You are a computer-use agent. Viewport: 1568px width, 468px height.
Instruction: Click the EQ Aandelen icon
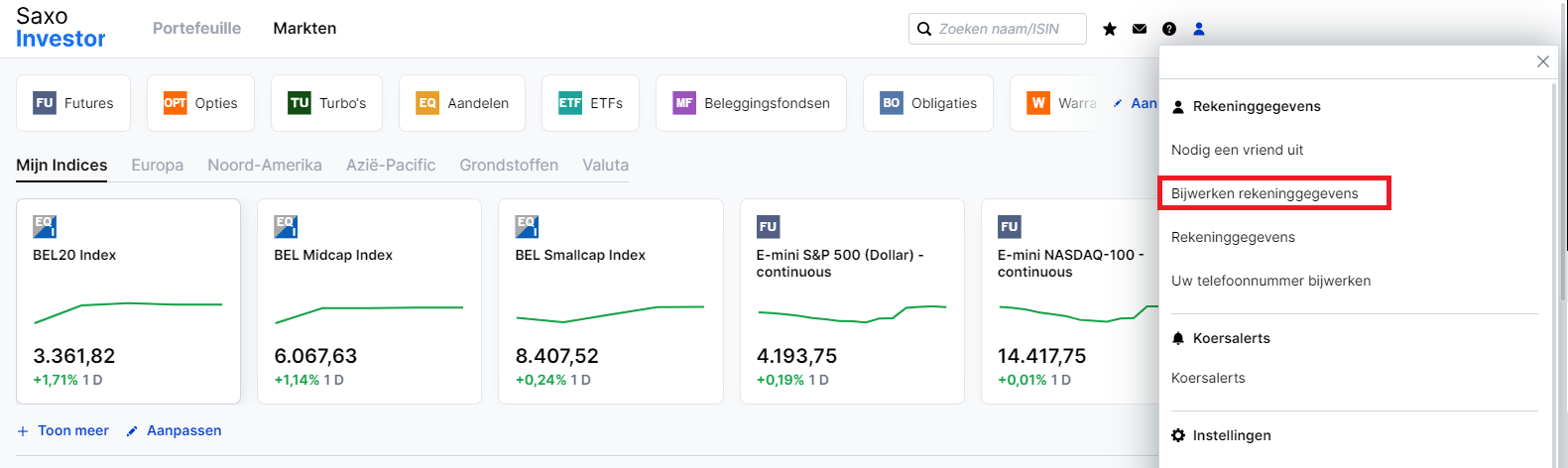tap(427, 103)
